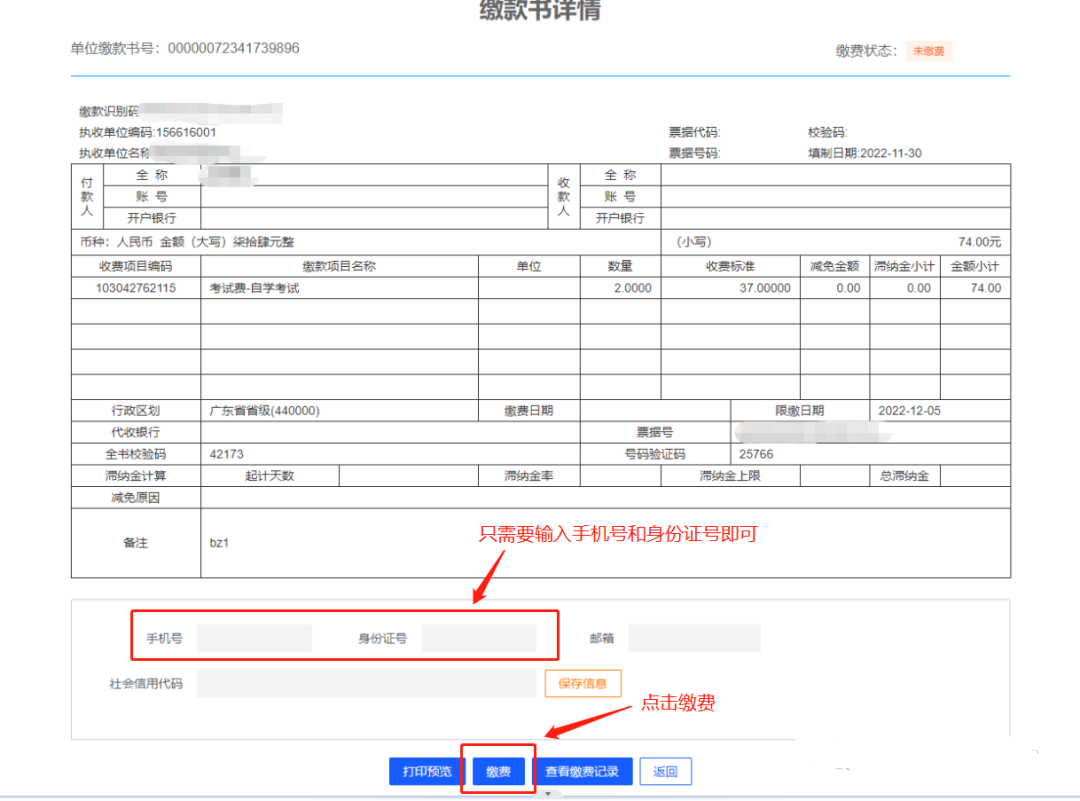
Task: Click the 考试费-自学考试 item cell
Action: pyautogui.click(x=254, y=288)
